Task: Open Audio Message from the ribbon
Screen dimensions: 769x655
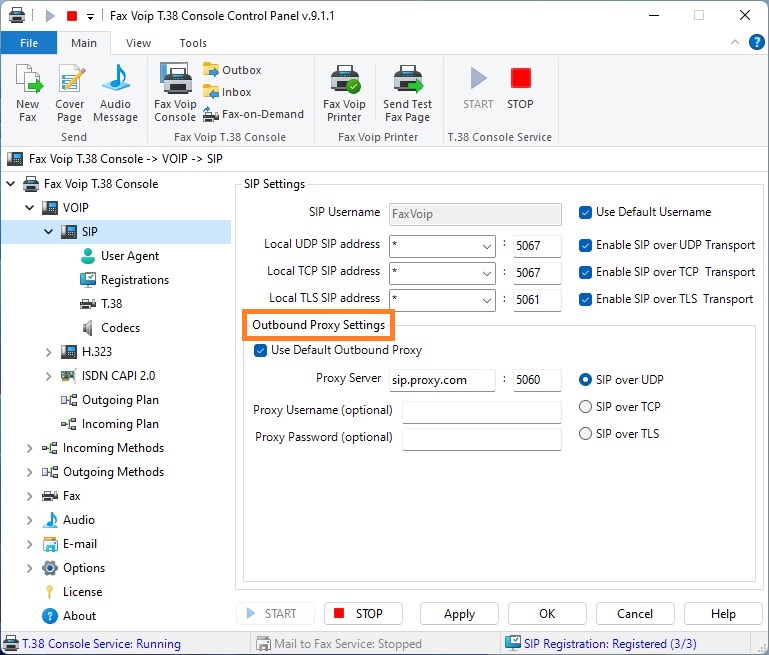Action: coord(115,93)
